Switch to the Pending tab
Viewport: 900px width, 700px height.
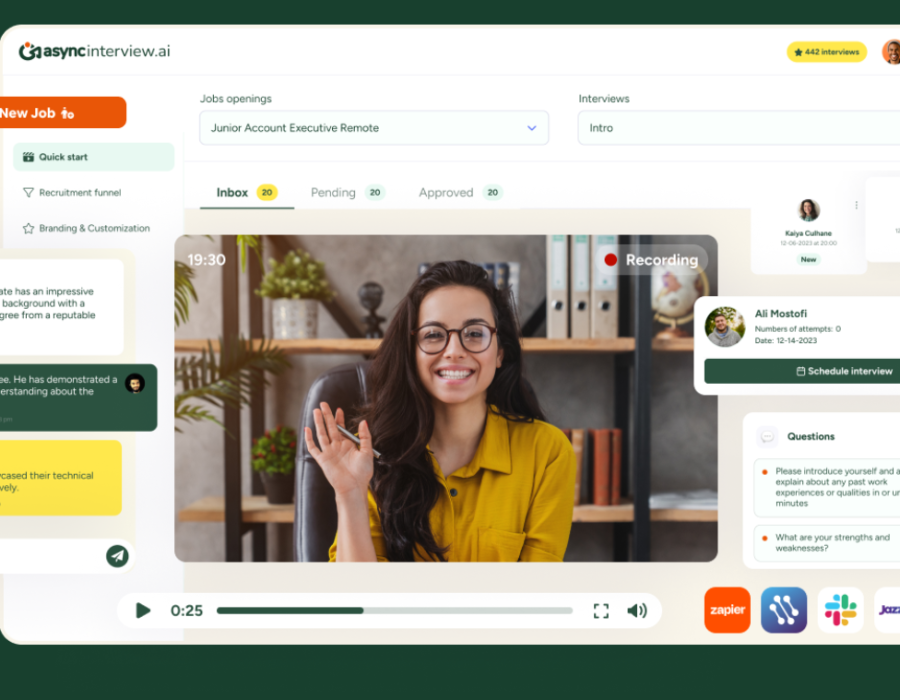[333, 192]
